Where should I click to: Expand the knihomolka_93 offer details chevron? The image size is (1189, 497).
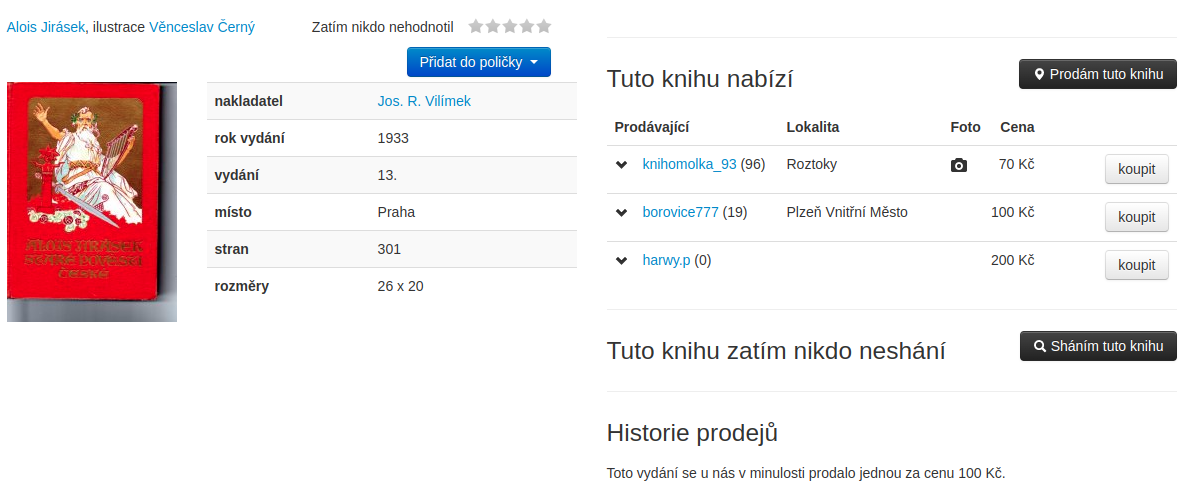621,165
